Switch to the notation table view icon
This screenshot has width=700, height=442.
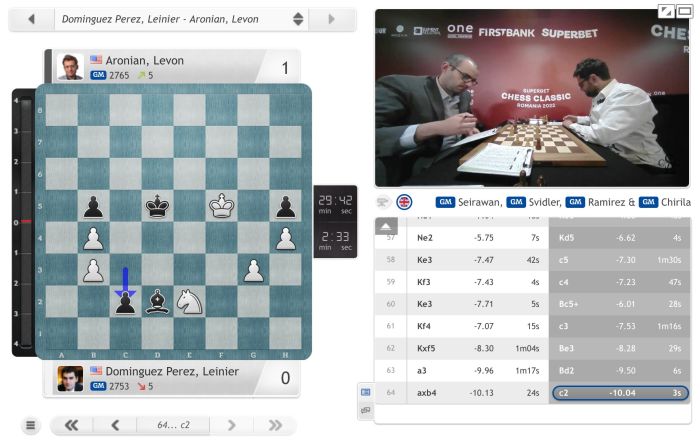coord(366,392)
